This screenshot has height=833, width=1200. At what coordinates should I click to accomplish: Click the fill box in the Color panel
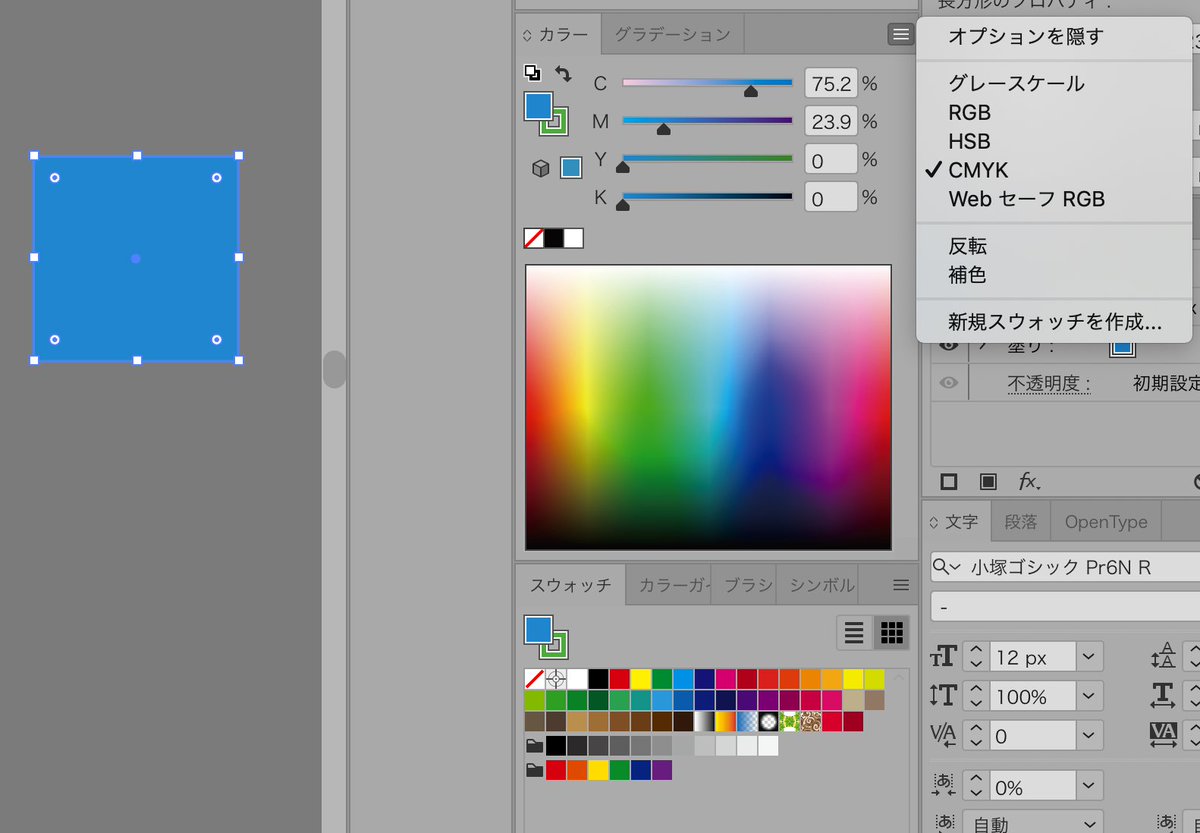click(537, 106)
